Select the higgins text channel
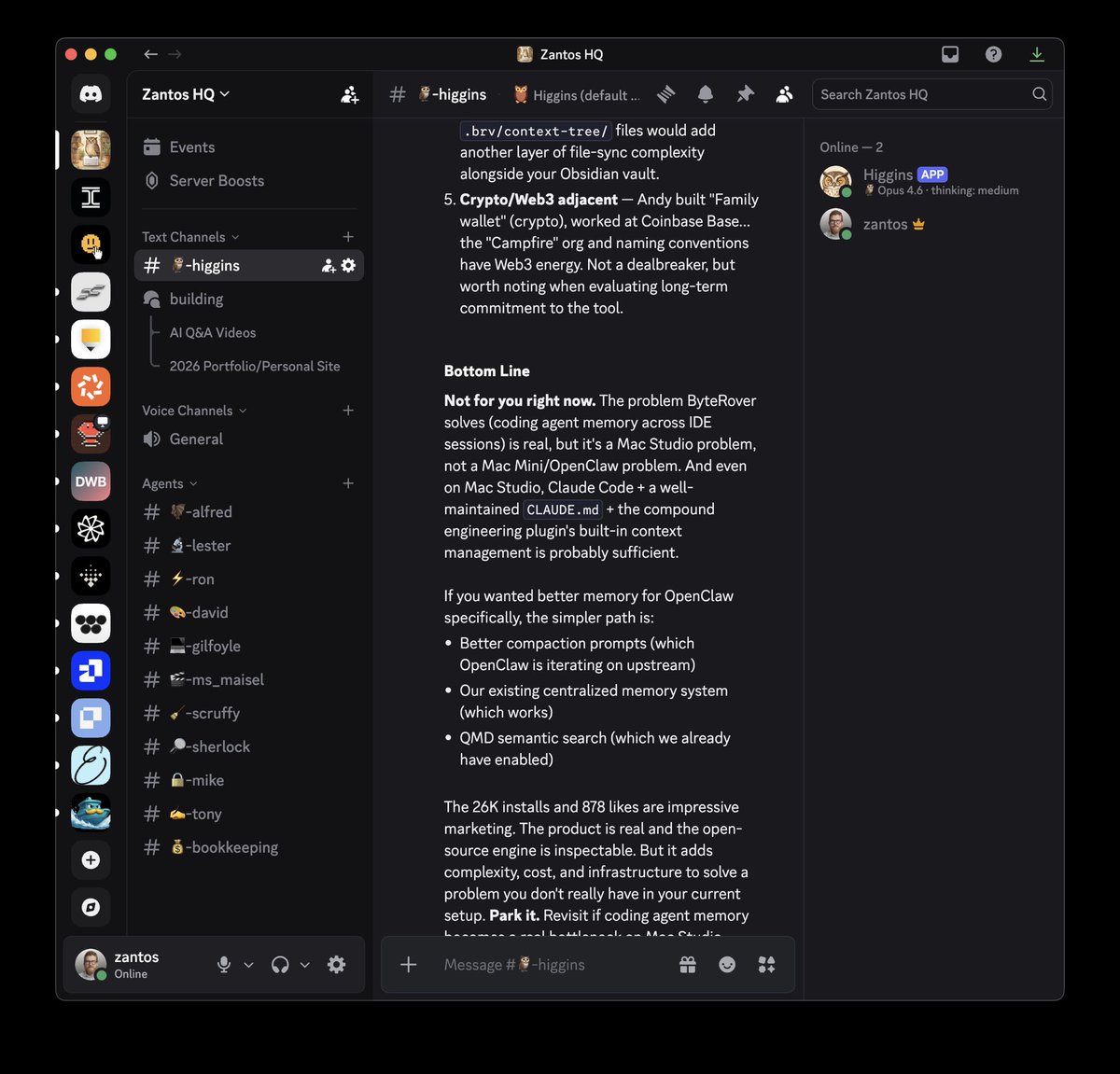 (249, 266)
